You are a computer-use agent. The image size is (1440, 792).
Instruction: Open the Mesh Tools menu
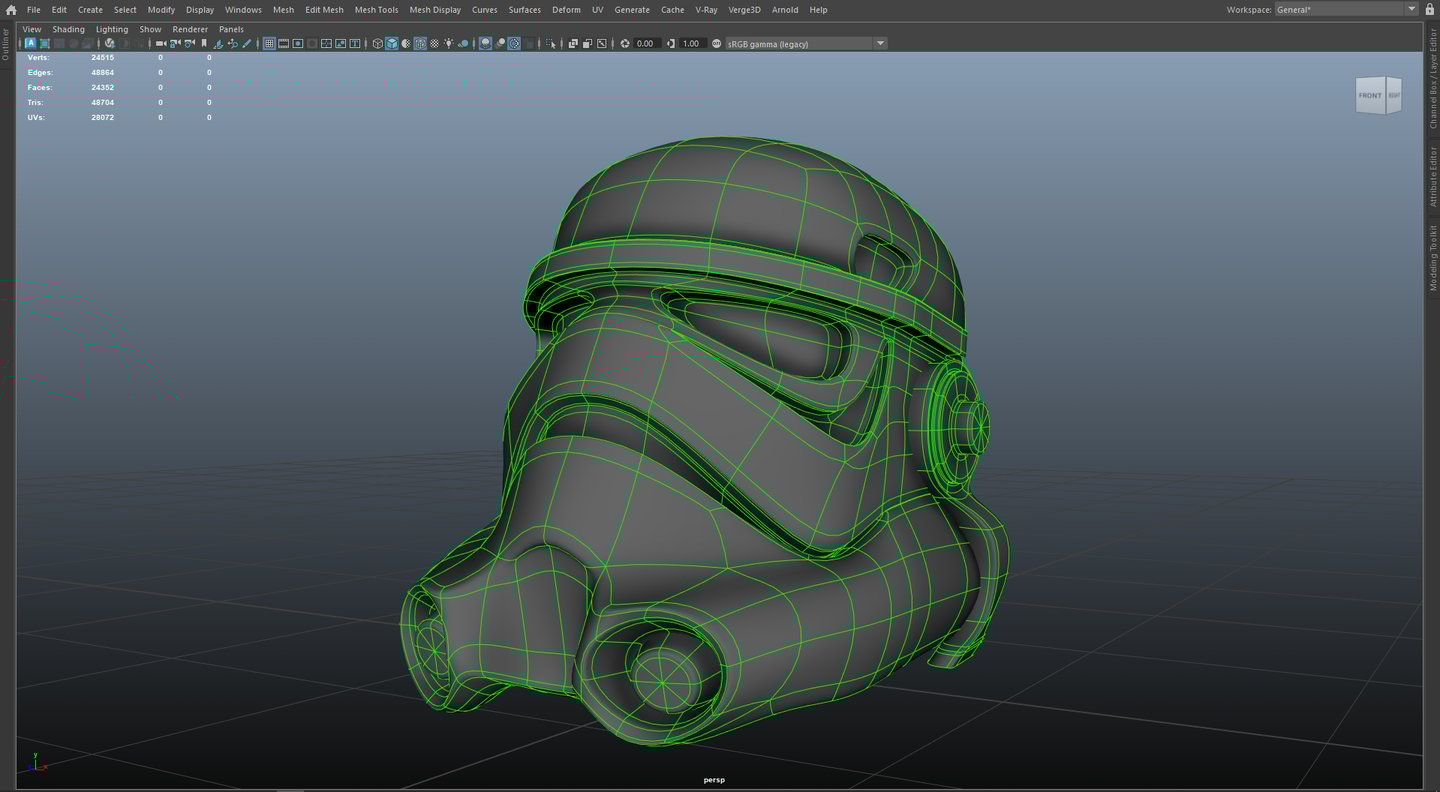tap(376, 10)
